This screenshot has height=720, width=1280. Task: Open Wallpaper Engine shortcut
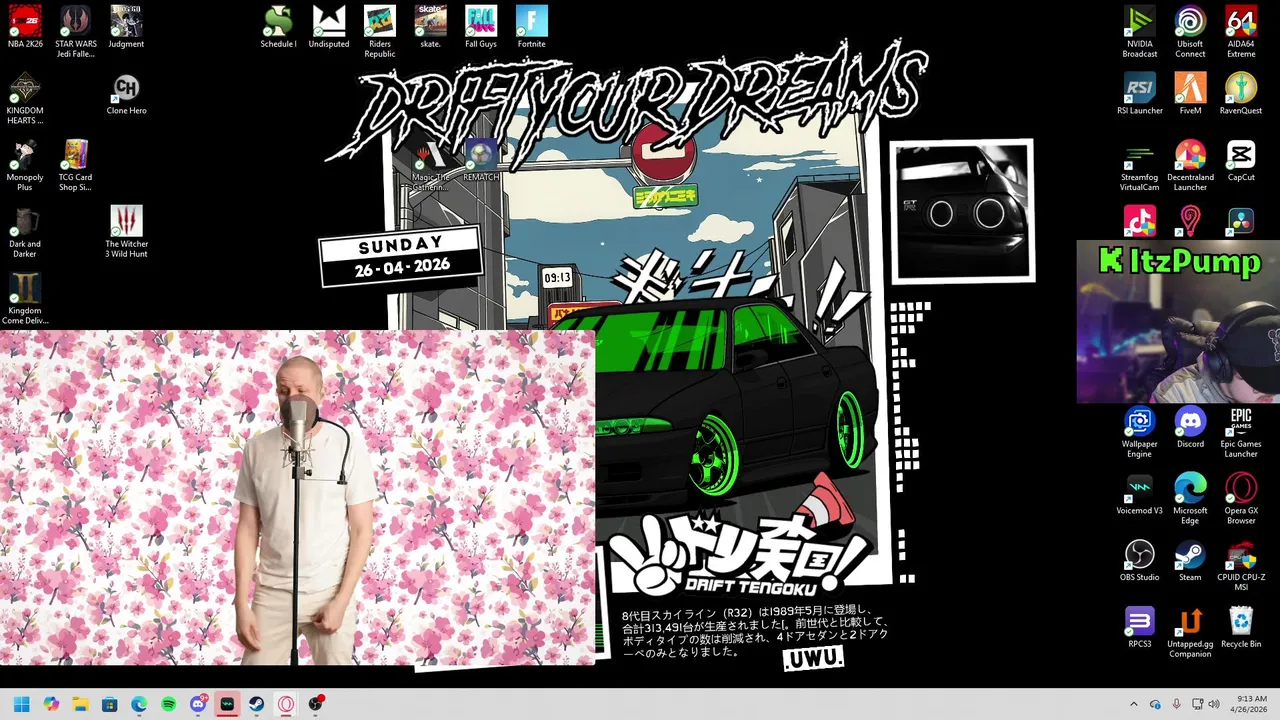point(1139,432)
